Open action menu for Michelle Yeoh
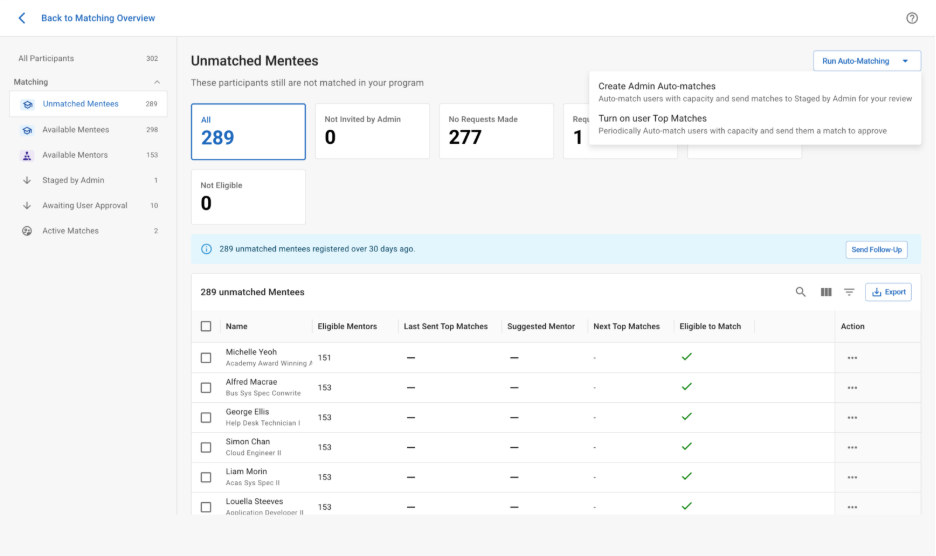The height and width of the screenshot is (556, 936). (852, 358)
